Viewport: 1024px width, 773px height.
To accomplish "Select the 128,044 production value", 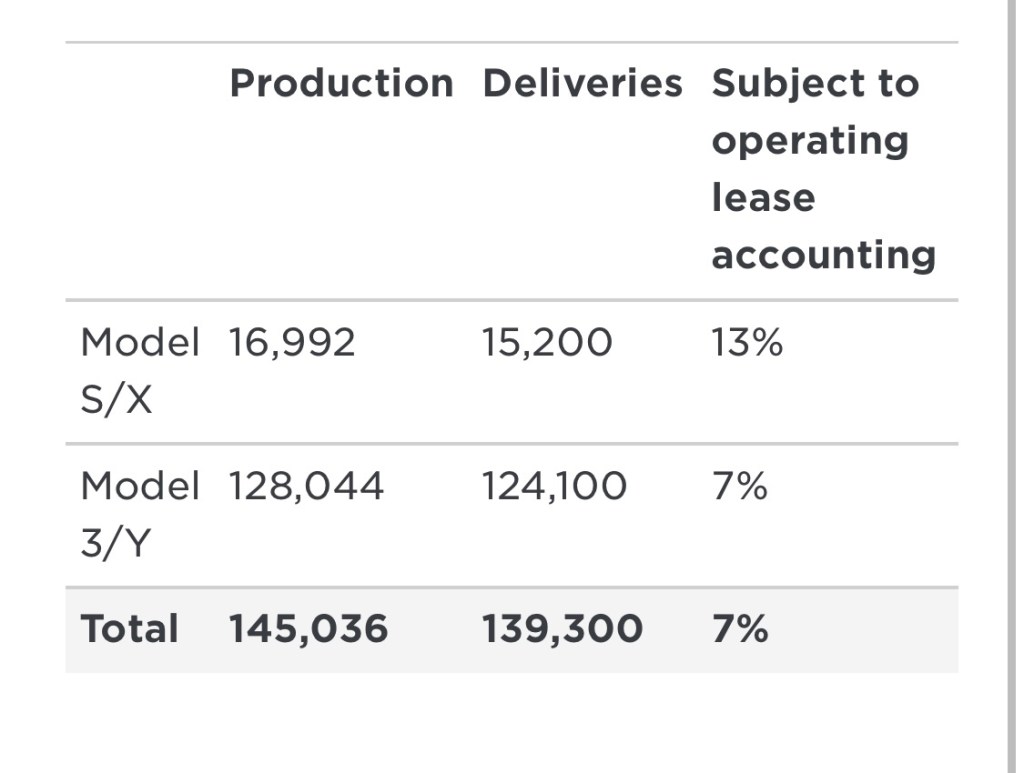I will [306, 487].
